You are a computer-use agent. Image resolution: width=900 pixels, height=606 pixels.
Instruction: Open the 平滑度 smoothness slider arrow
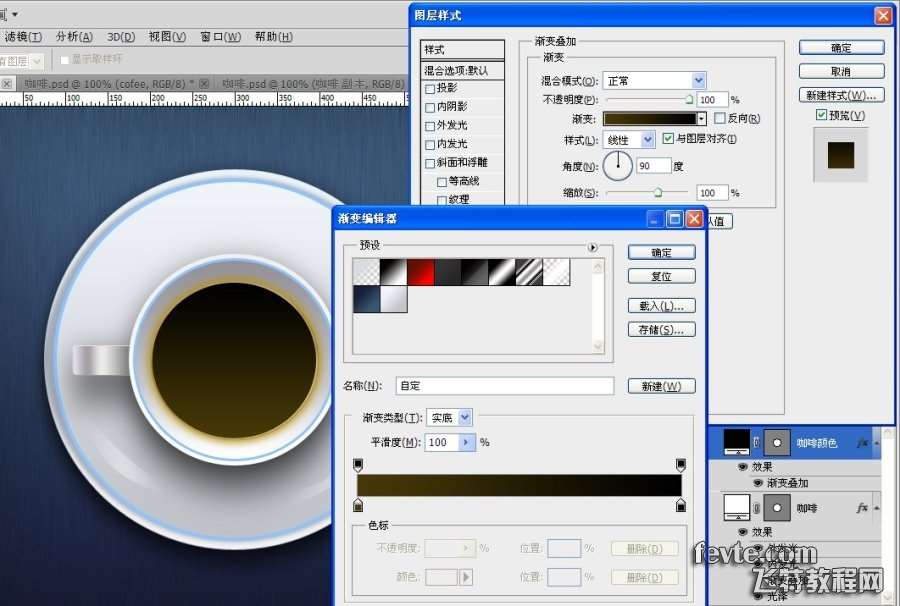(x=467, y=442)
